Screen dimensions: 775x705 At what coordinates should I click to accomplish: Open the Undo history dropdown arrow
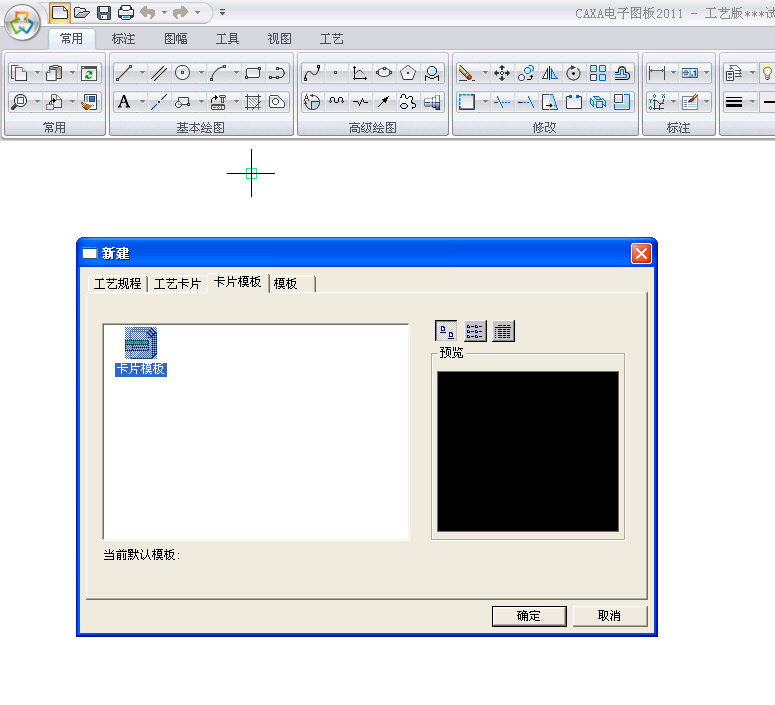click(x=164, y=13)
